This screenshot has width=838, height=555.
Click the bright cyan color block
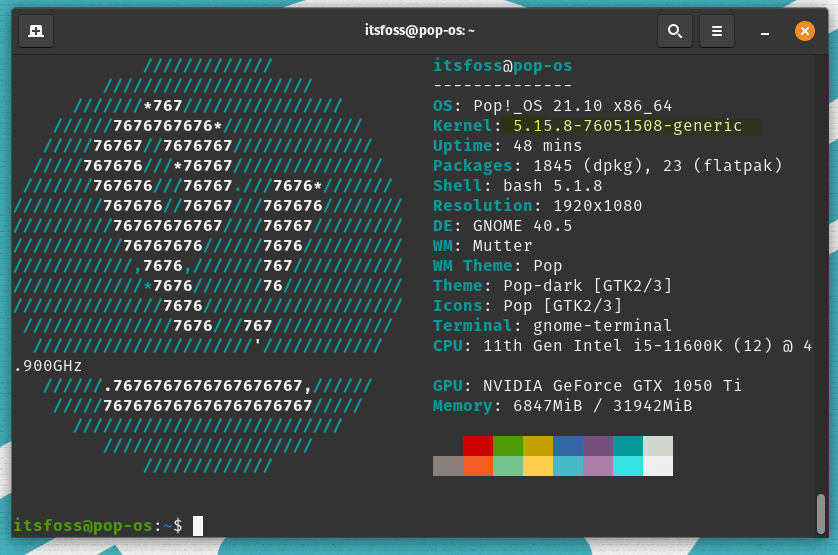tap(628, 466)
